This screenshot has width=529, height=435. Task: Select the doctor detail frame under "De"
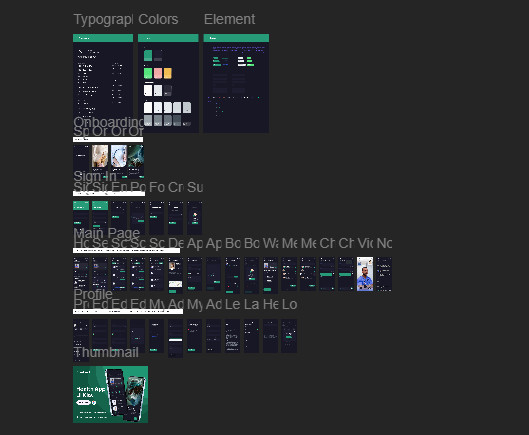[175, 275]
